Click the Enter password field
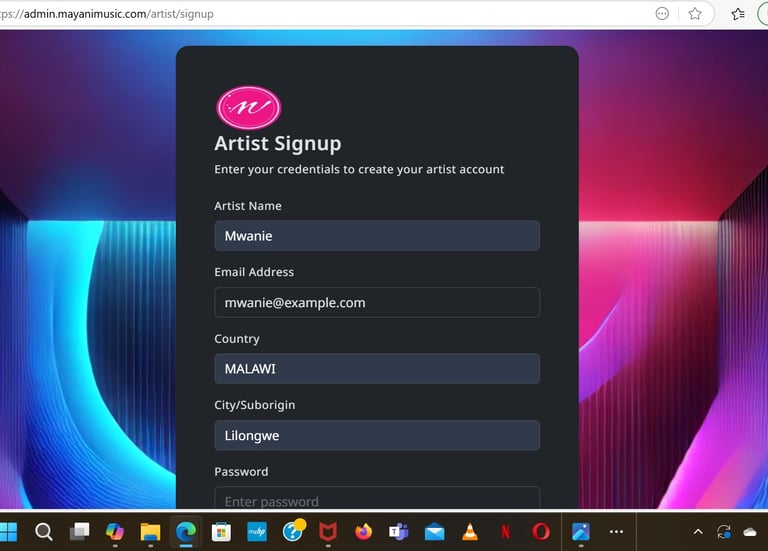This screenshot has width=768, height=551. [377, 498]
